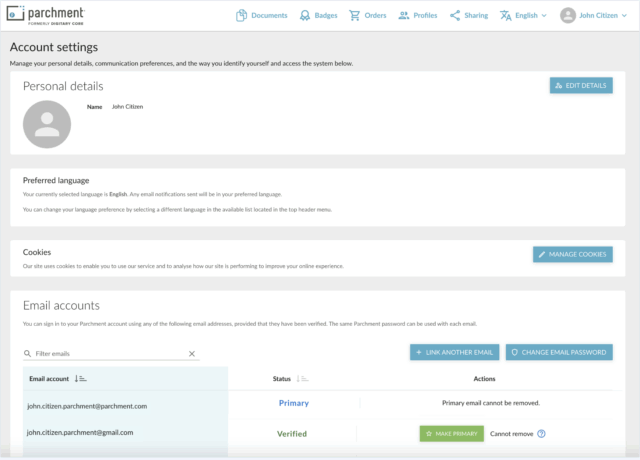Click Link Another Email button
This screenshot has height=460, width=640.
(x=454, y=352)
